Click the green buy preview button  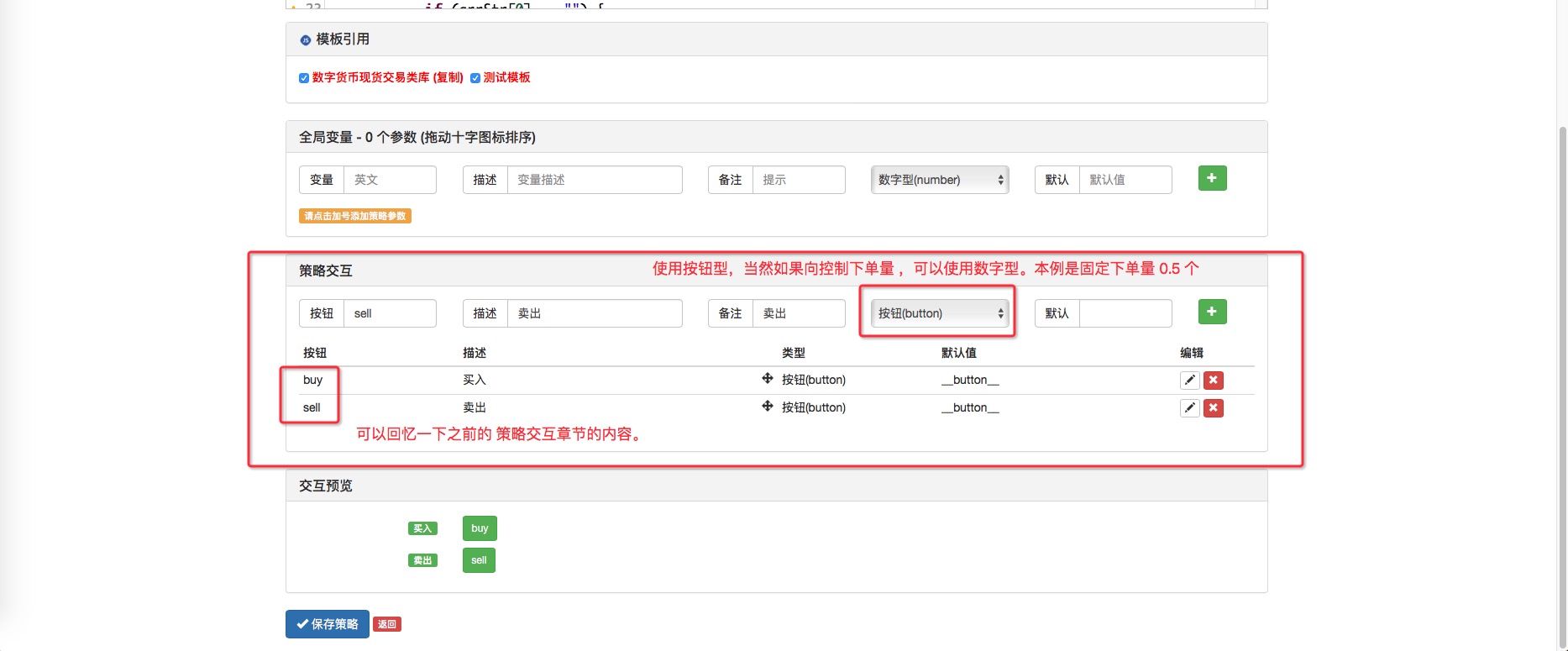480,528
